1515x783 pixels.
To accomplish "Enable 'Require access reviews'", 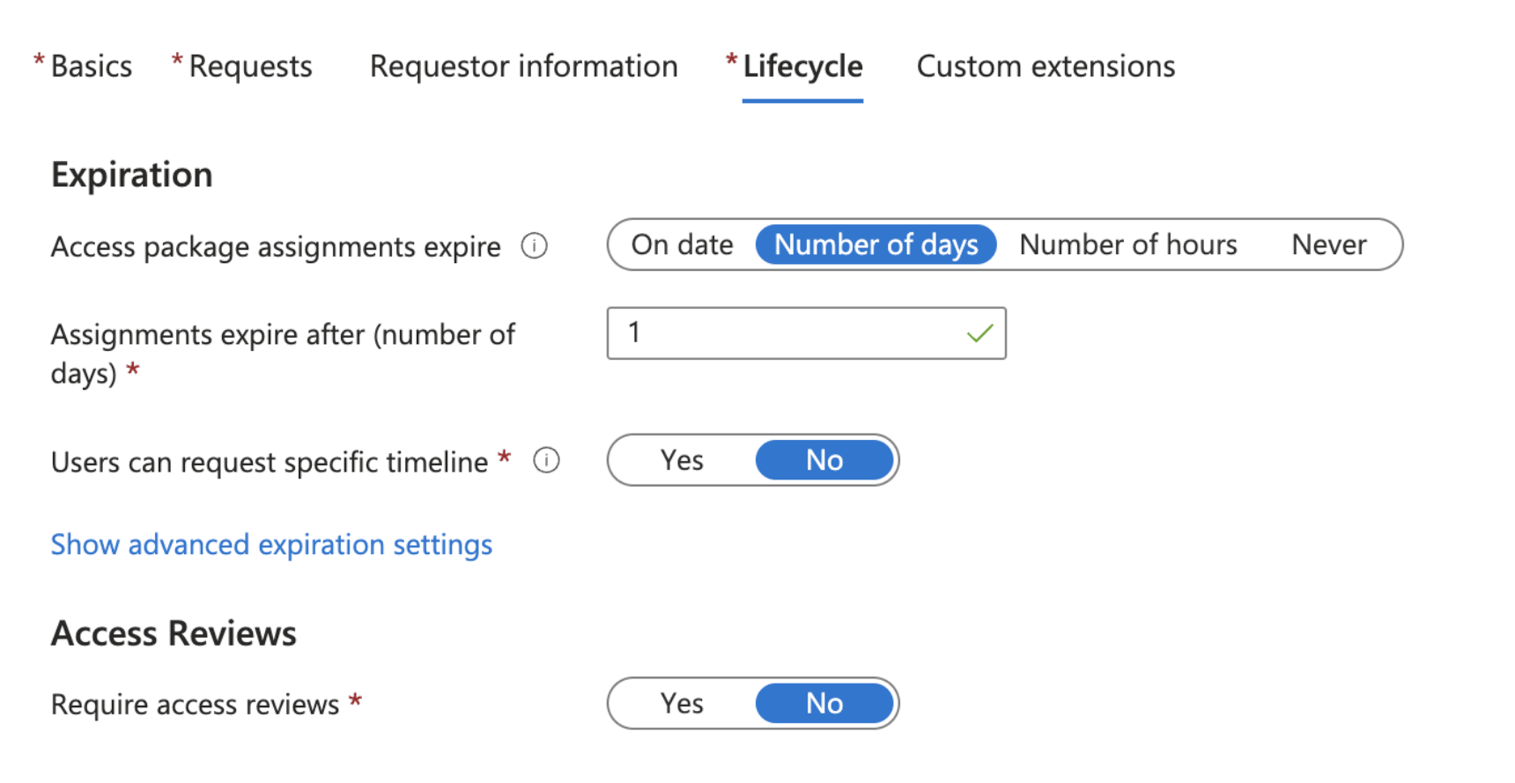I will click(682, 703).
